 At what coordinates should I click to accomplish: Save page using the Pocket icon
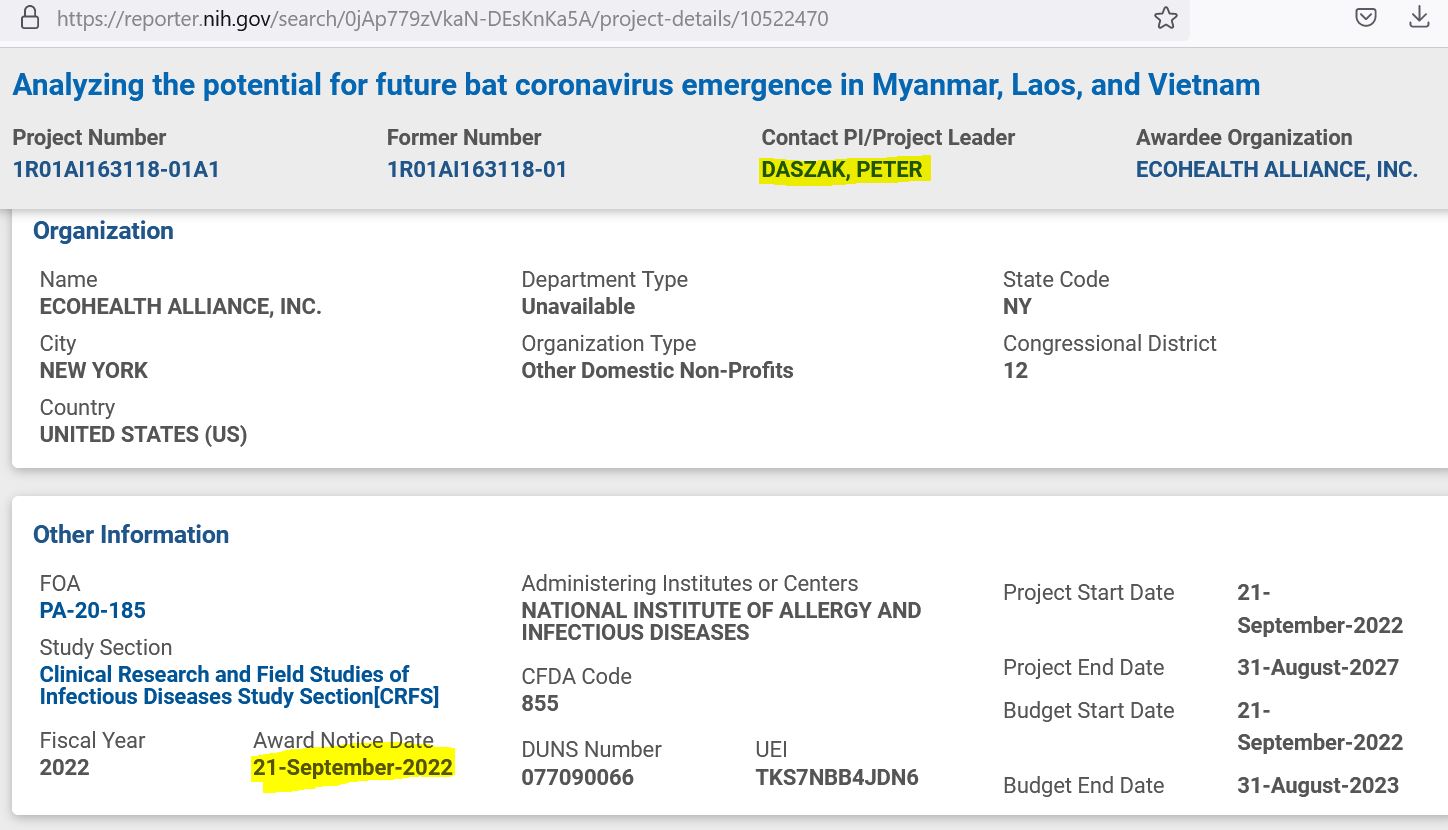pyautogui.click(x=1365, y=17)
